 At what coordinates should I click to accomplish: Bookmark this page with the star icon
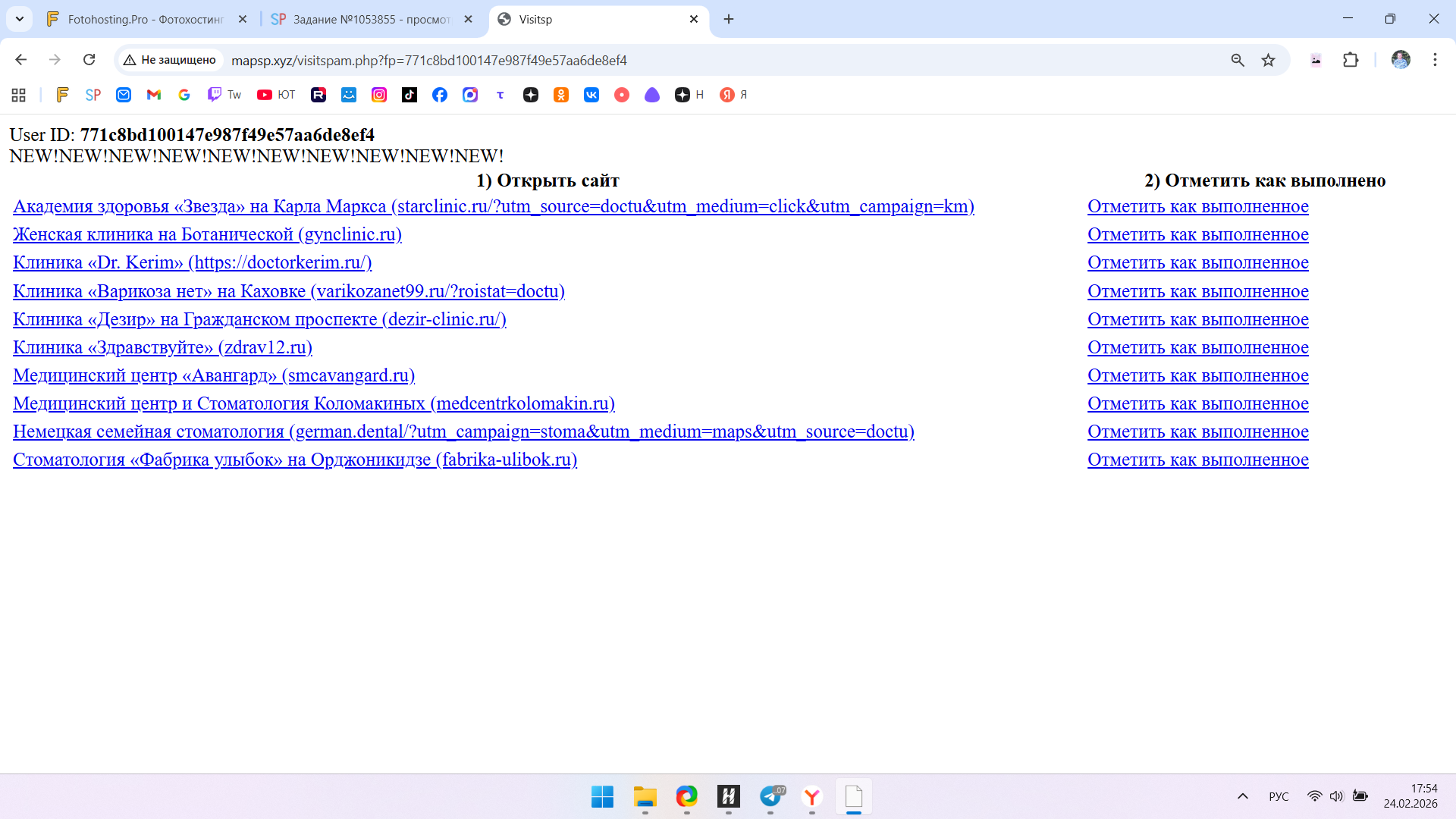click(x=1268, y=60)
